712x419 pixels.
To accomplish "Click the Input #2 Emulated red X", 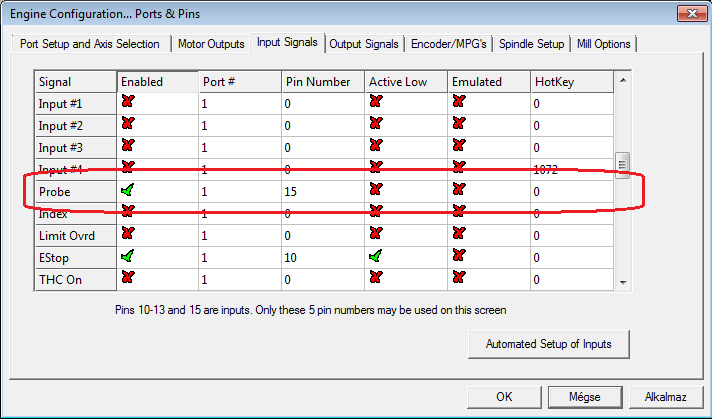I will (458, 124).
